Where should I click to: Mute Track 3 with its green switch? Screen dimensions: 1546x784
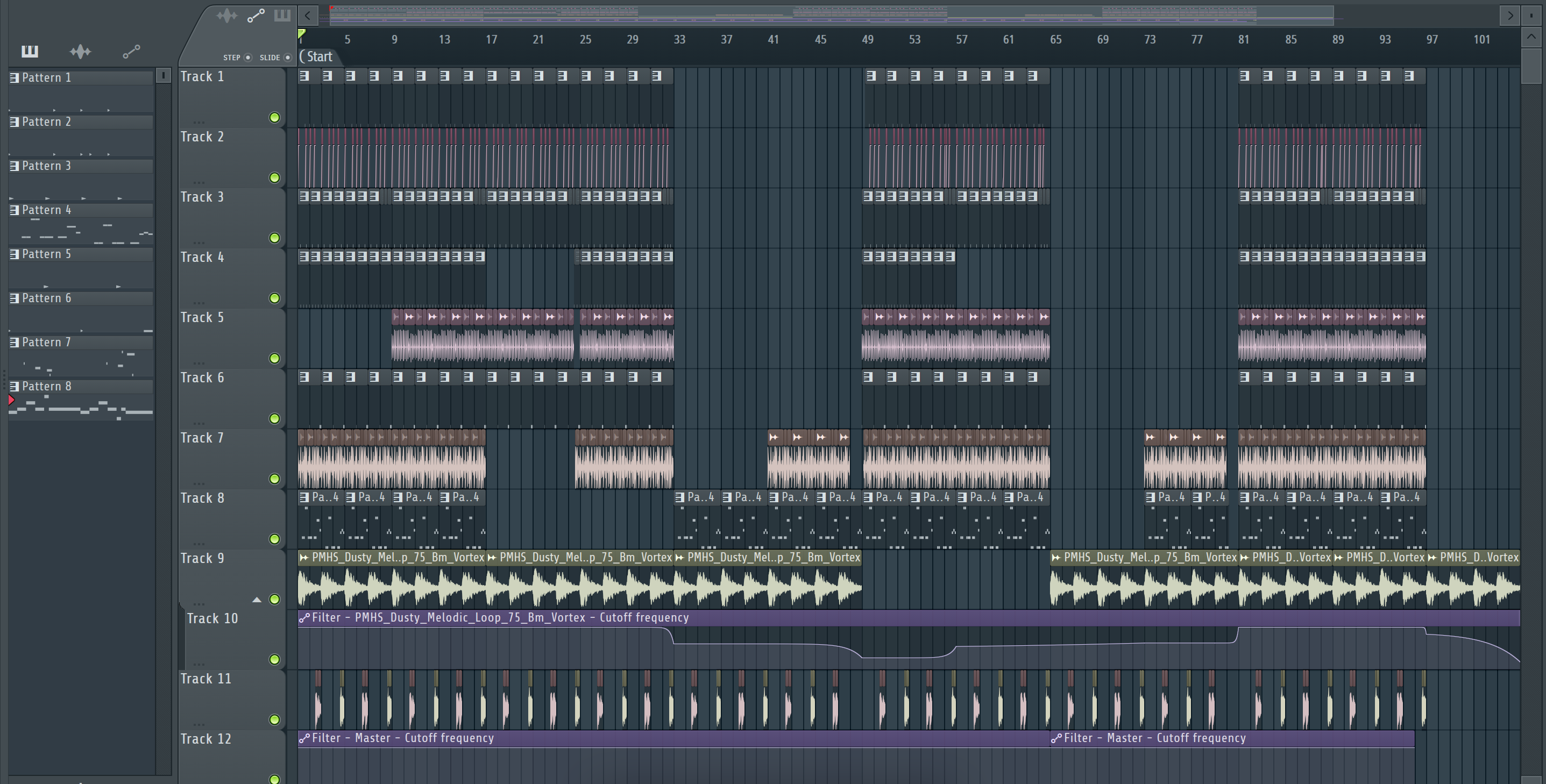tap(274, 238)
